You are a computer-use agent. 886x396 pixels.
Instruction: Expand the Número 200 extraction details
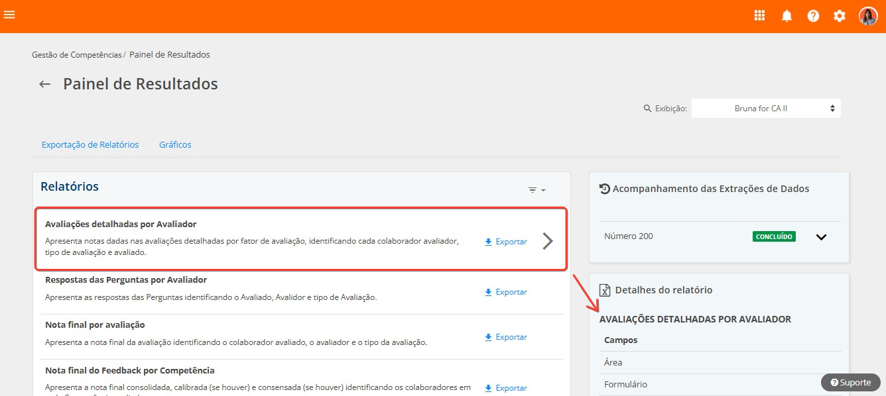(x=821, y=237)
